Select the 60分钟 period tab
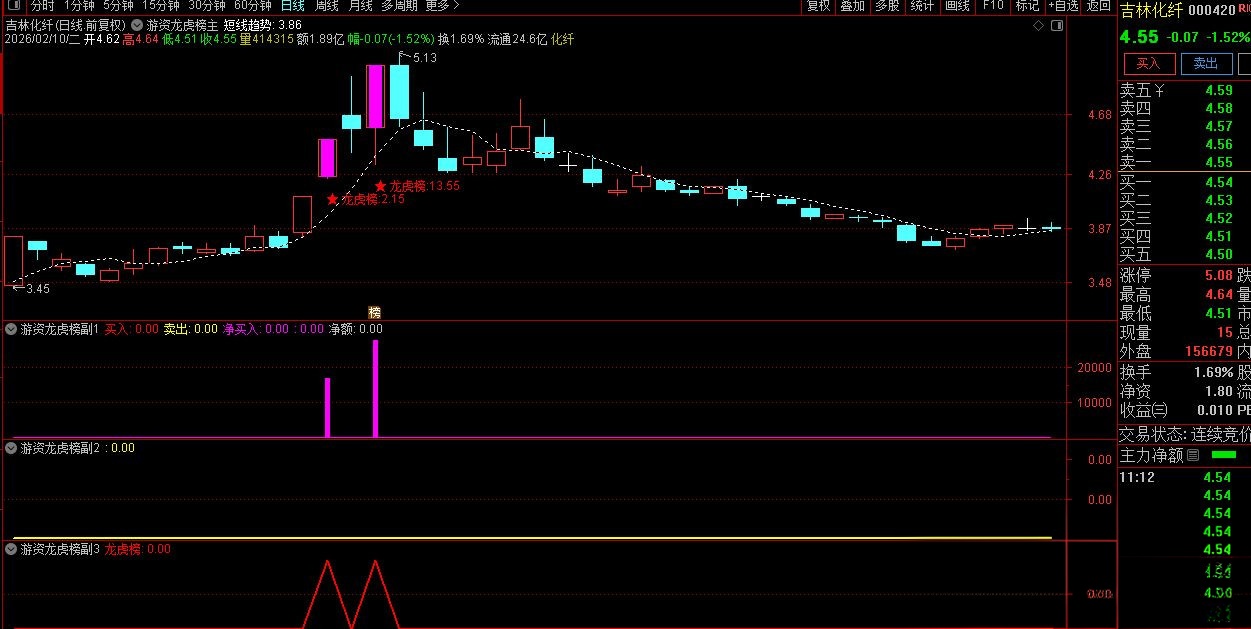The image size is (1251, 629). coord(253,6)
